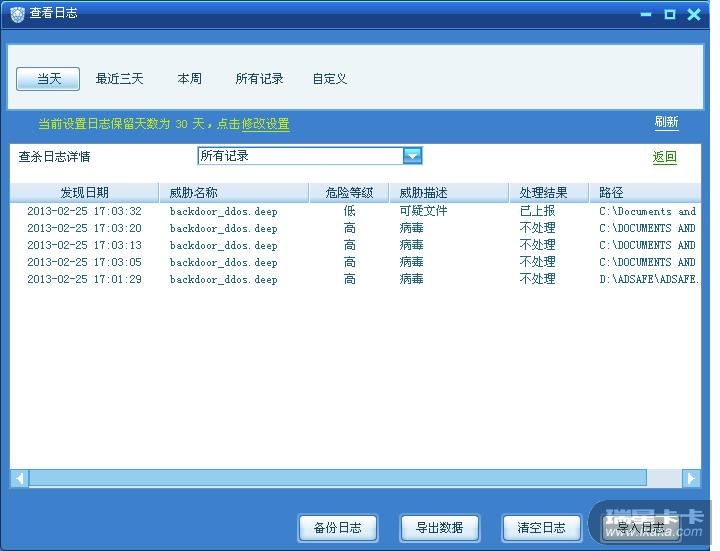This screenshot has width=720, height=551.
Task: Click C:\Documents and path in first row
Action: 647,211
